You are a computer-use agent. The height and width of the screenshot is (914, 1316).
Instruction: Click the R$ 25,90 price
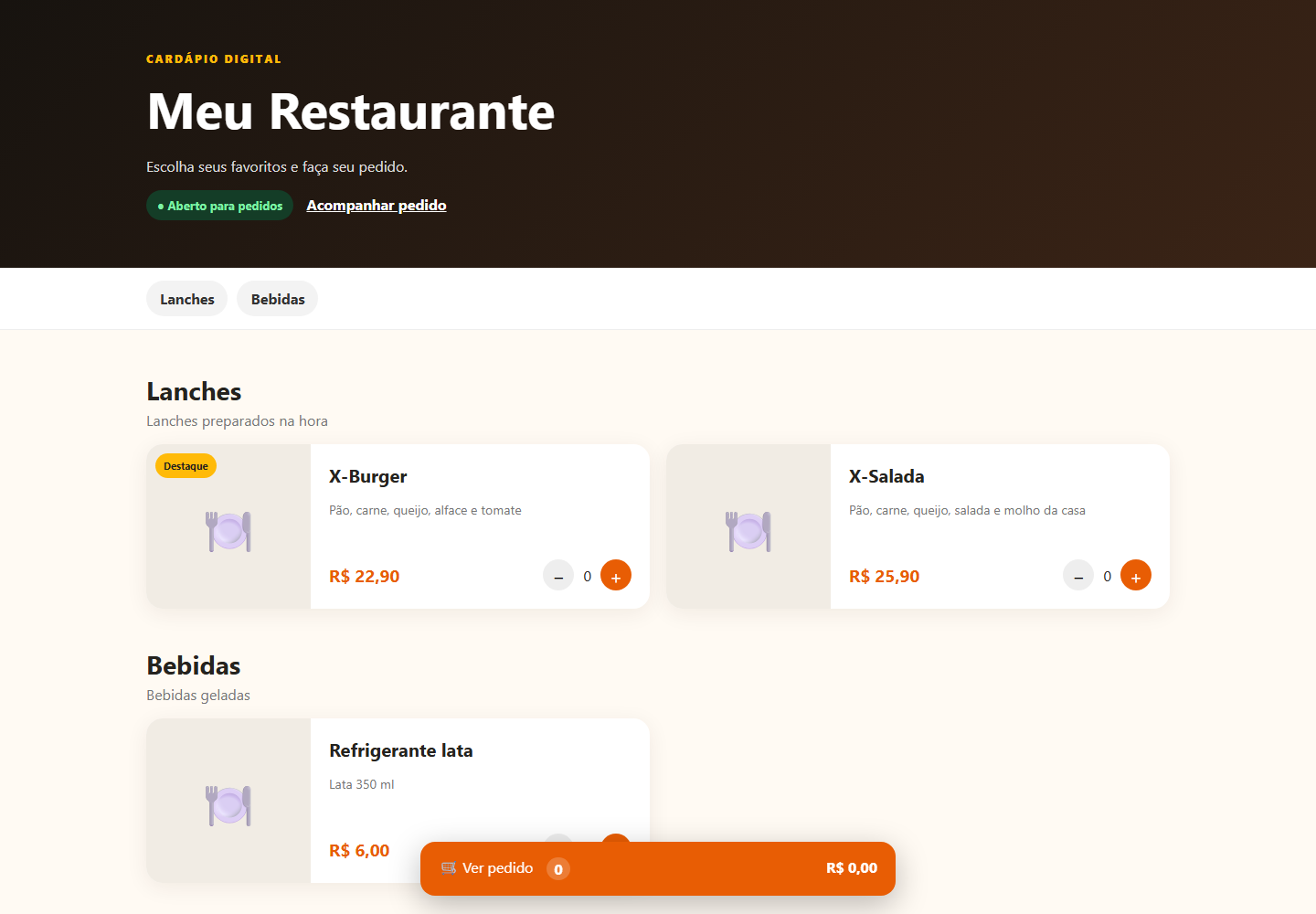[885, 576]
